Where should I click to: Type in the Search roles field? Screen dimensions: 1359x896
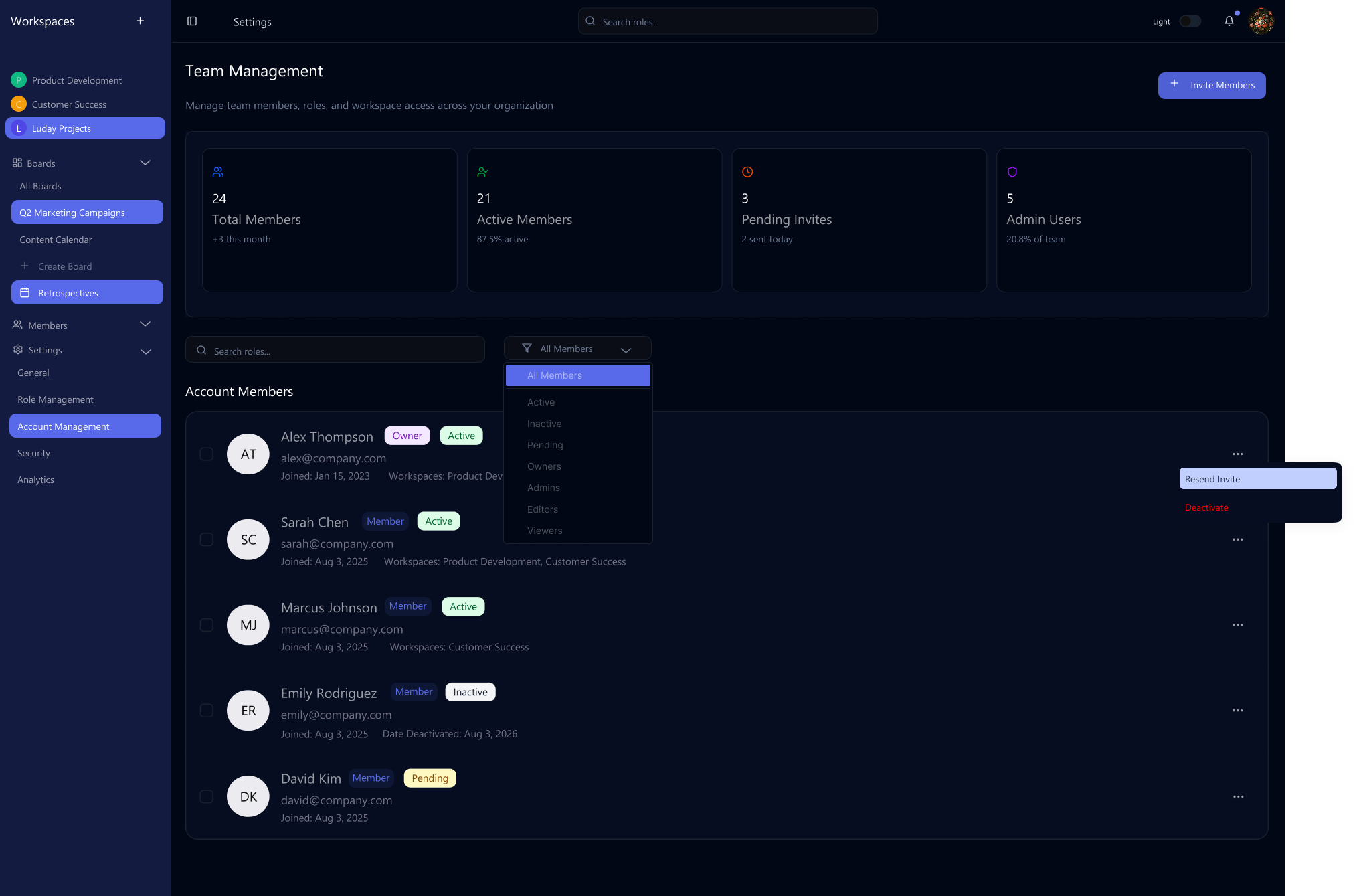[335, 349]
